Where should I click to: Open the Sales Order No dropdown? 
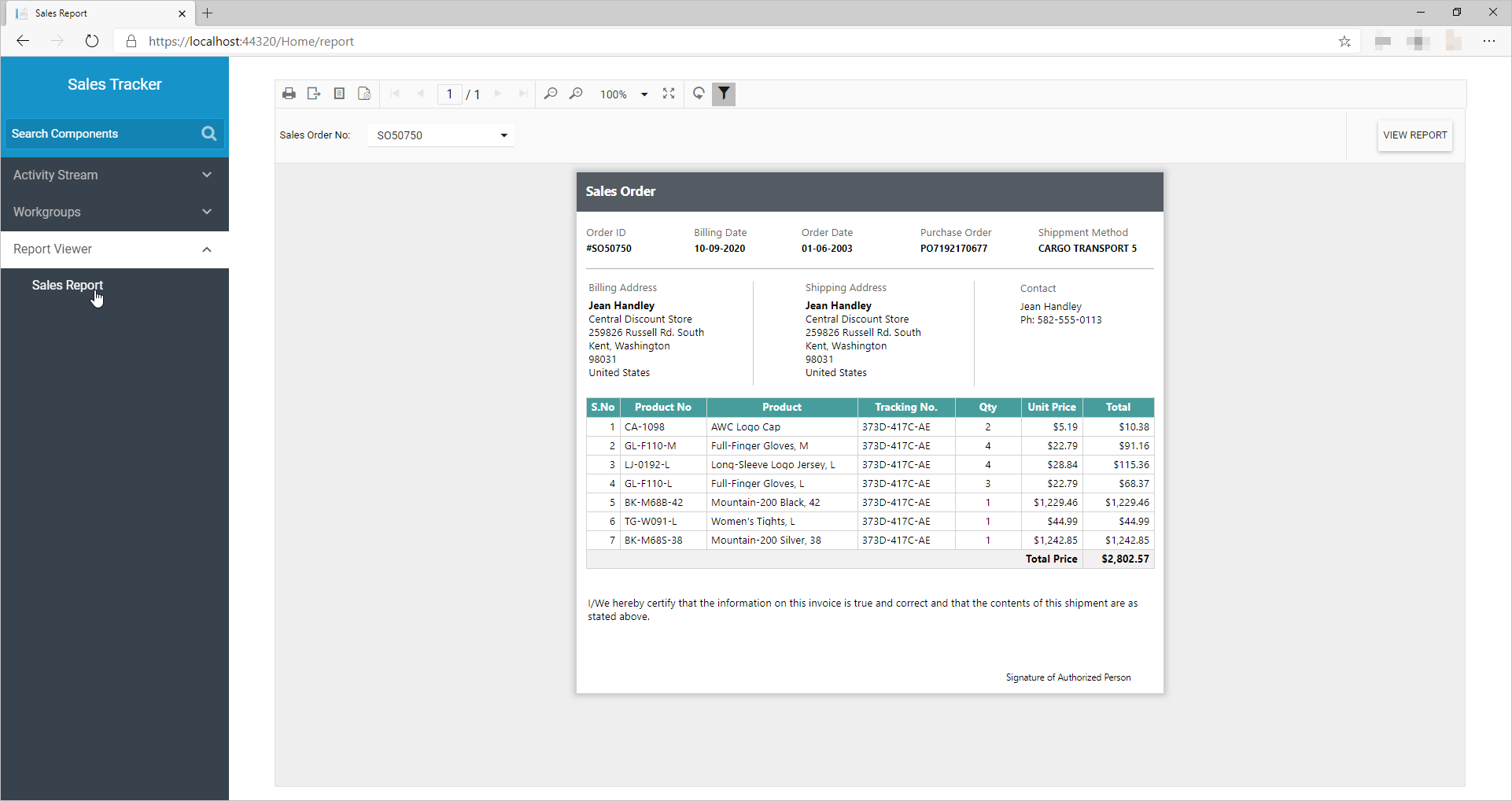click(x=503, y=135)
